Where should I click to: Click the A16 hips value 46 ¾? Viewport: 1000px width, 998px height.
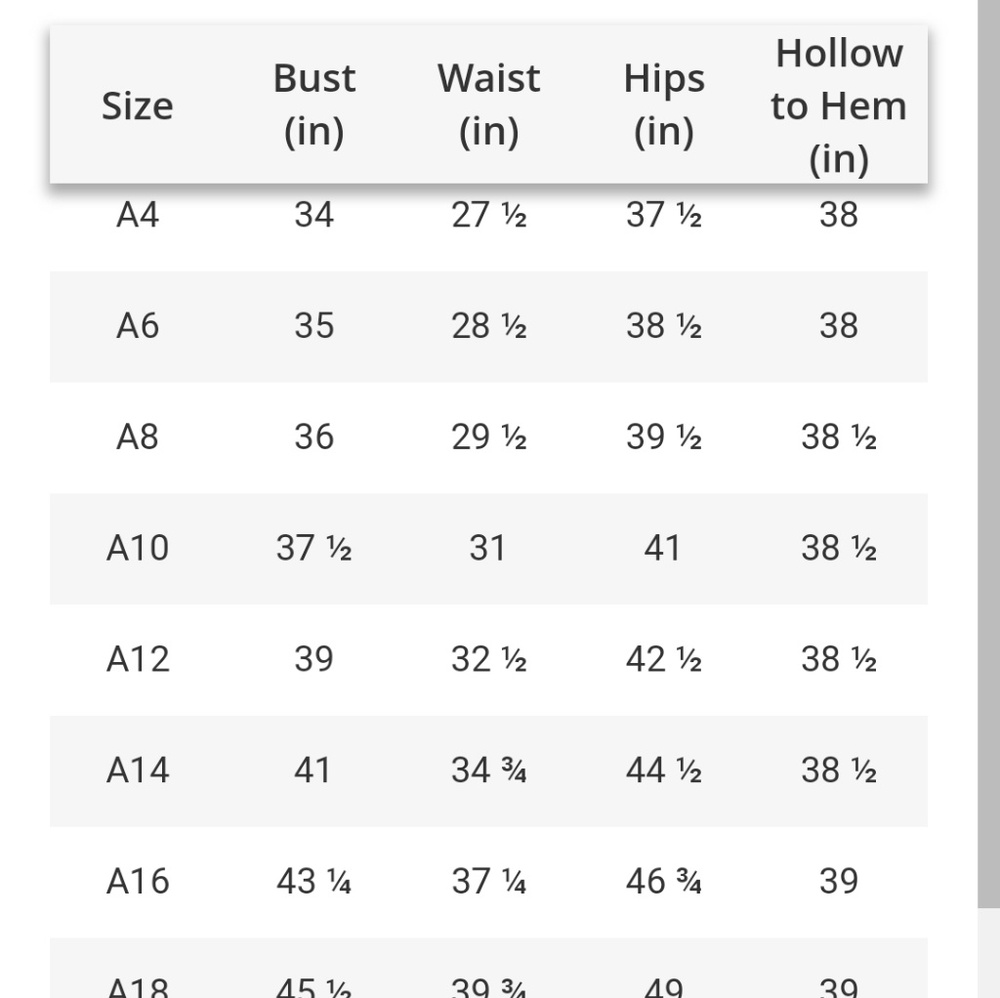click(x=664, y=881)
